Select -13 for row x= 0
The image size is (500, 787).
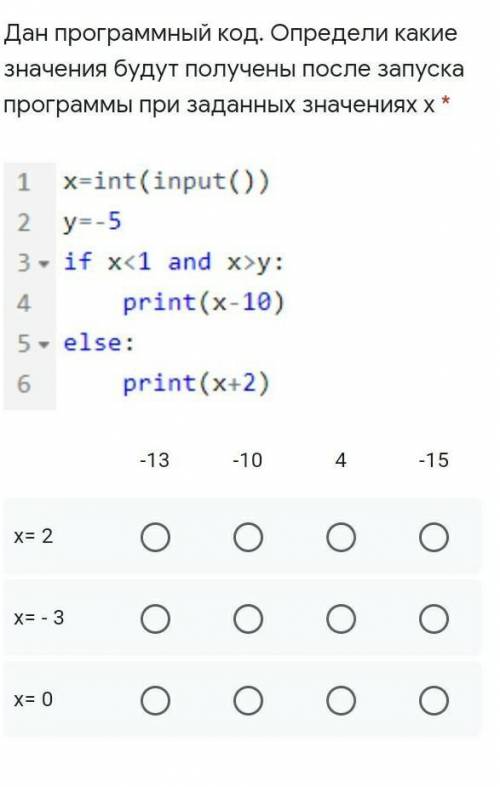tap(155, 701)
